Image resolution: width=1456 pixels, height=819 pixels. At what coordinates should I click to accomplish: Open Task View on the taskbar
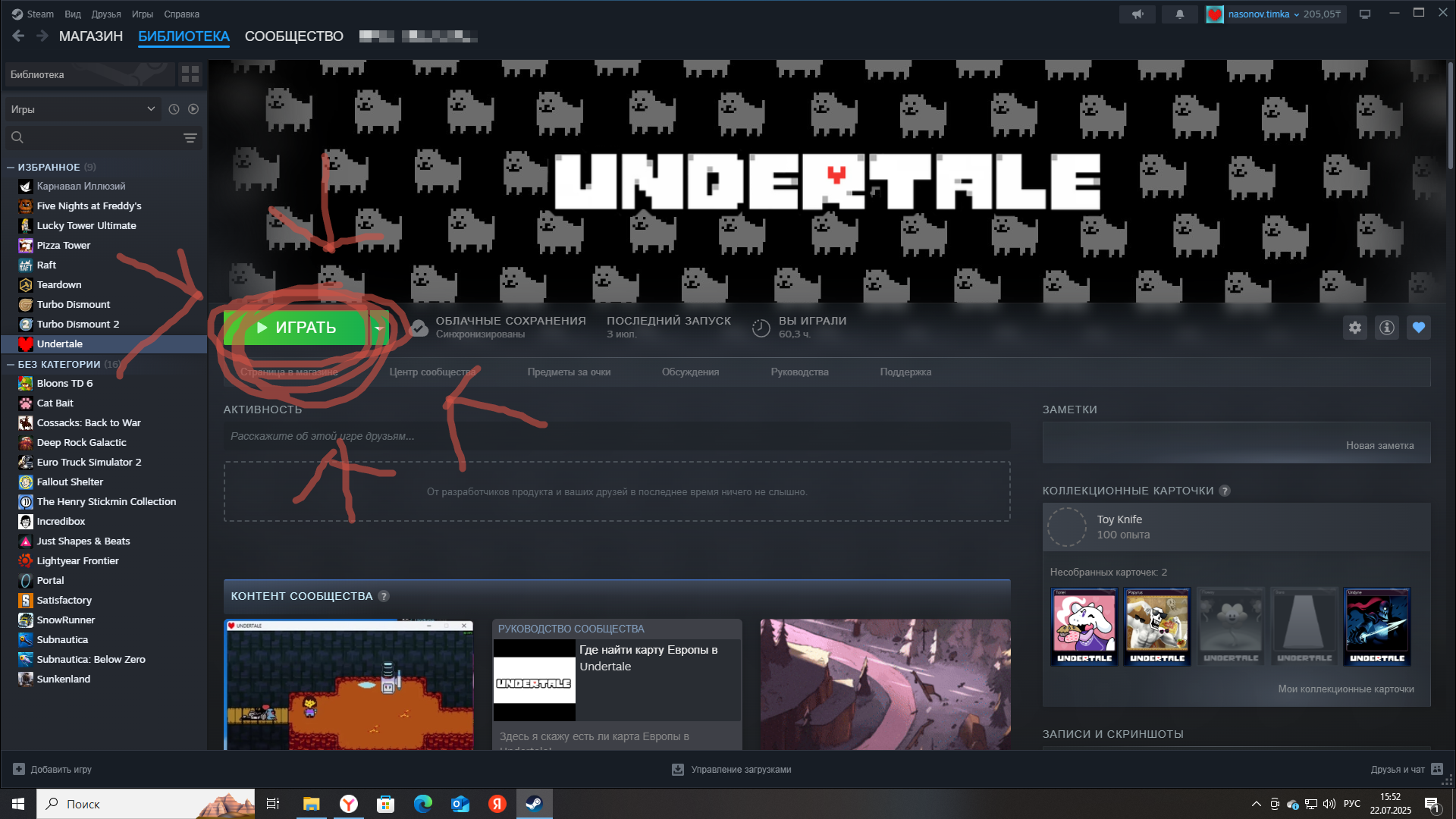[273, 804]
